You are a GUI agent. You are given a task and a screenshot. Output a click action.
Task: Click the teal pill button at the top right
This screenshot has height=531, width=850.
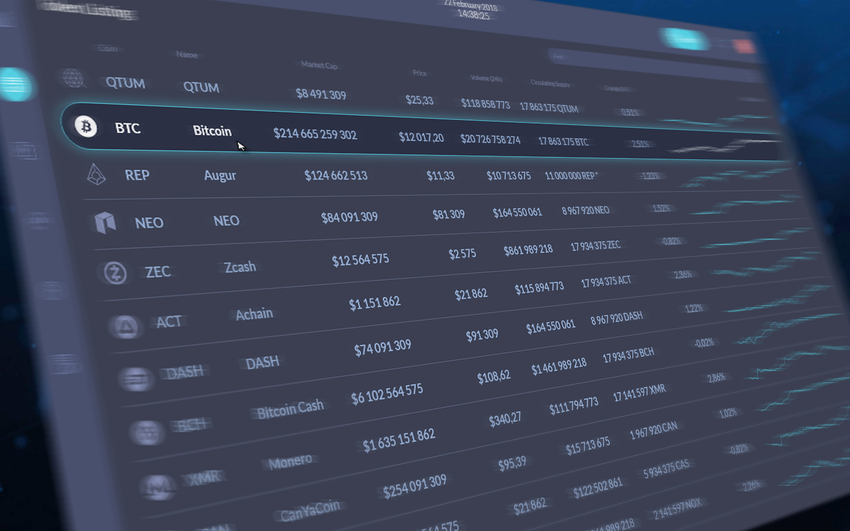(685, 39)
